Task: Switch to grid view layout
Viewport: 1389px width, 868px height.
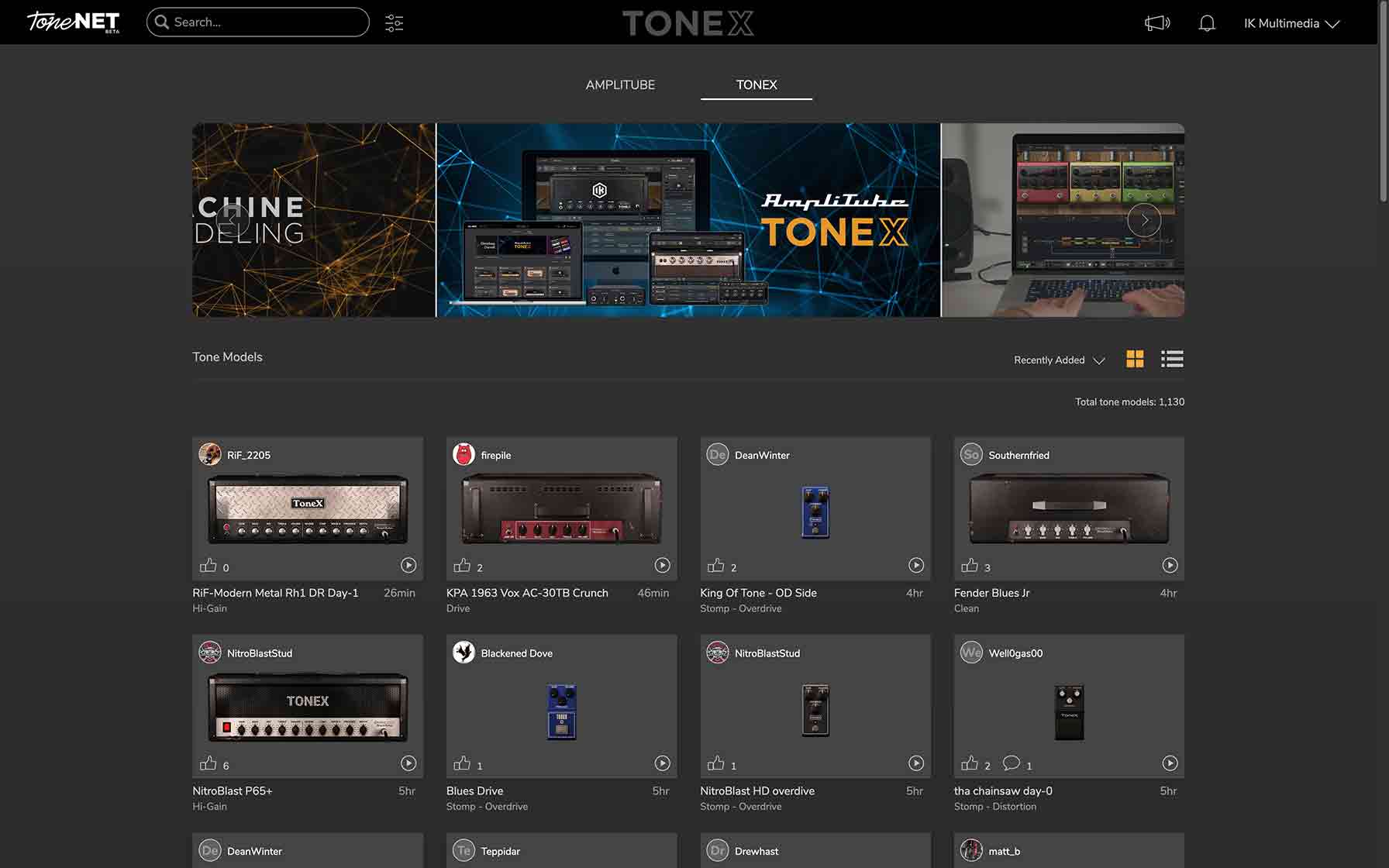Action: pos(1135,359)
